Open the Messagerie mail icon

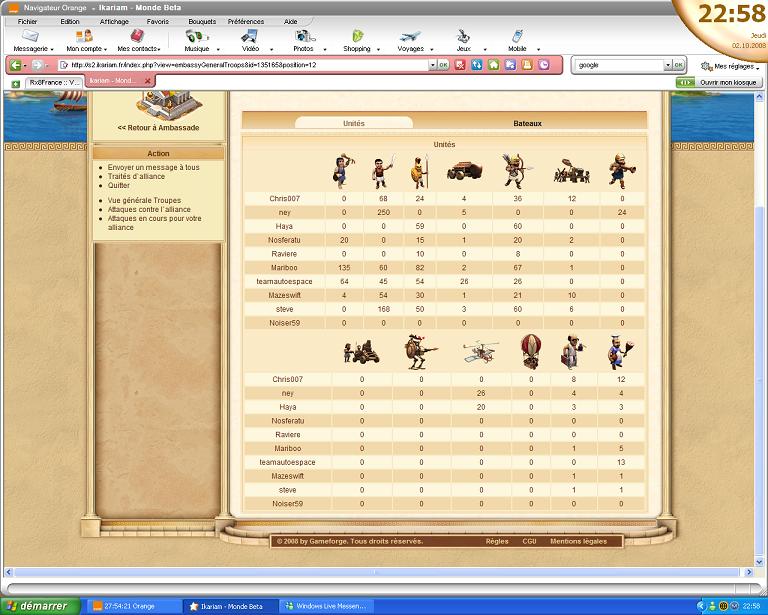(30, 36)
